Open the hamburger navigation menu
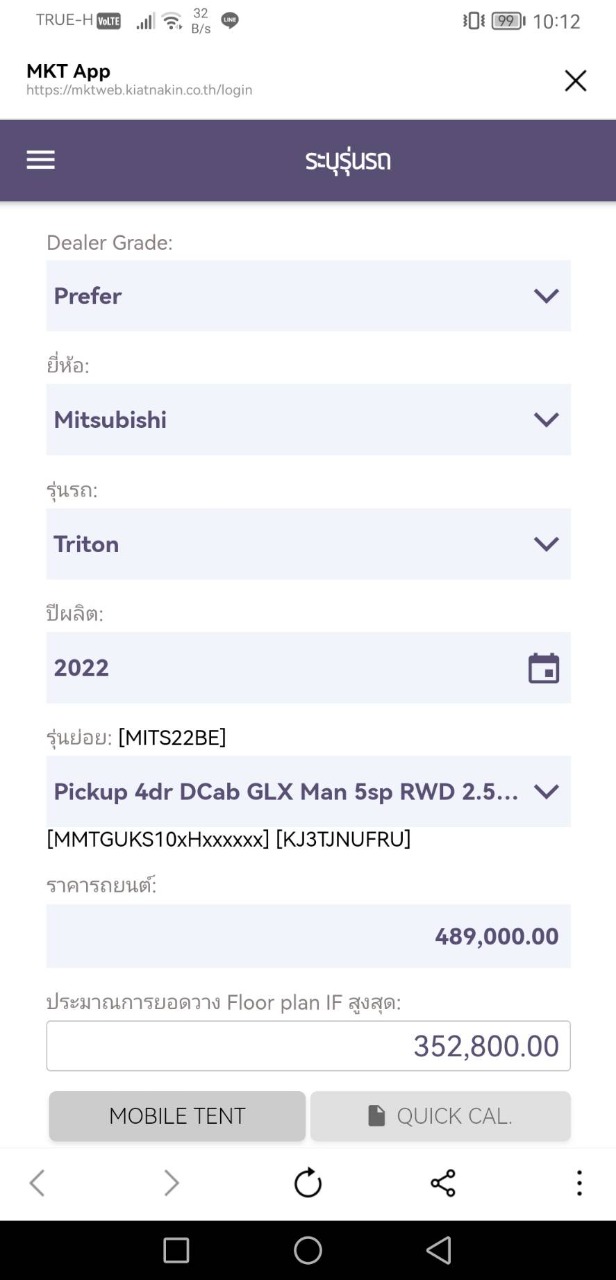The image size is (616, 1280). [x=41, y=160]
